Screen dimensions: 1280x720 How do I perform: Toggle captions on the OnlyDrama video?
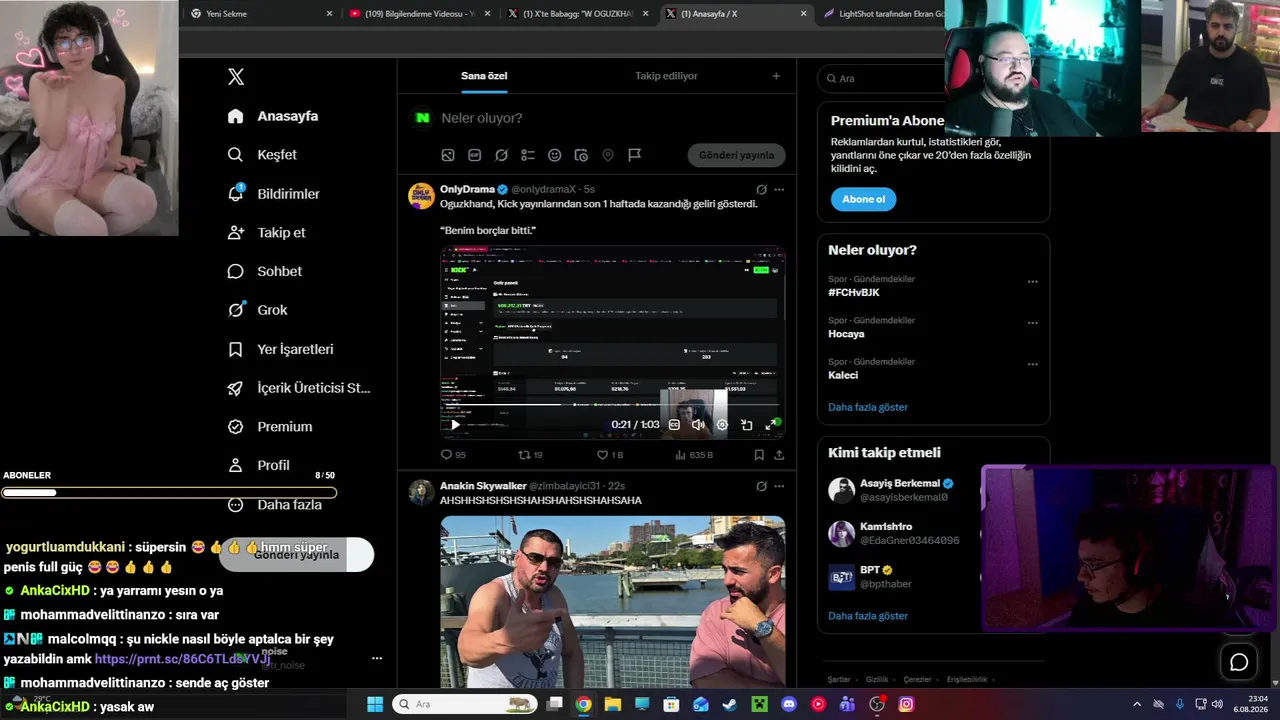point(674,425)
